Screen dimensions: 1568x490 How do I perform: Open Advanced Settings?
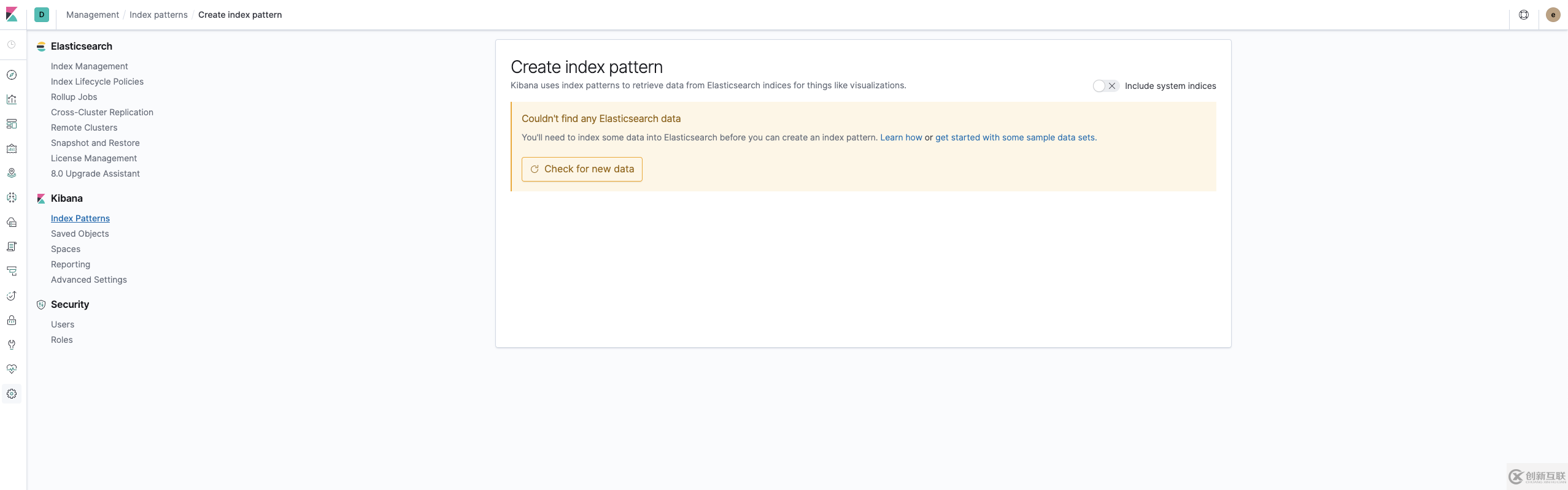tap(89, 280)
